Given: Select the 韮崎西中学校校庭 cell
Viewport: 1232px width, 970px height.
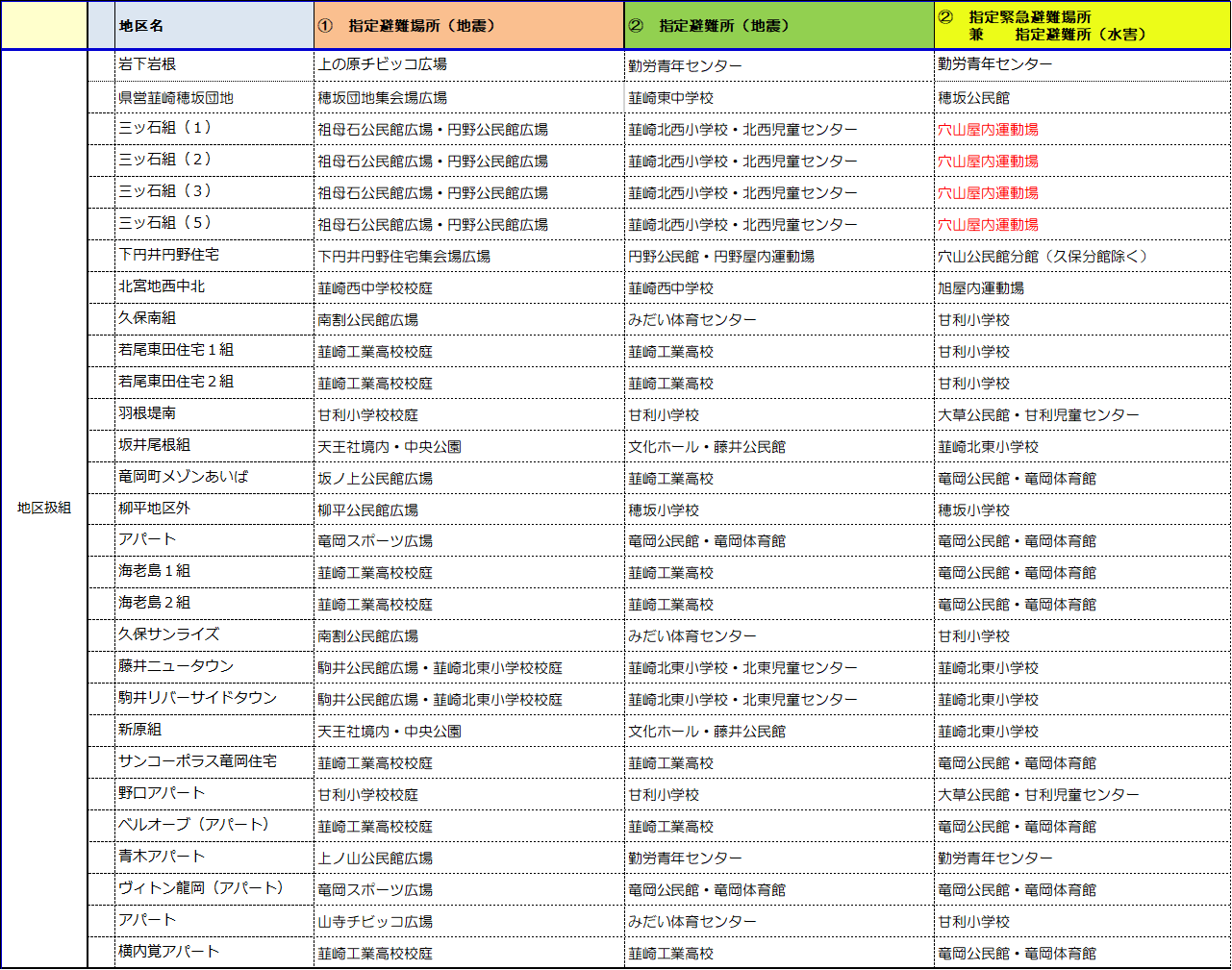Looking at the screenshot, I should [x=469, y=287].
